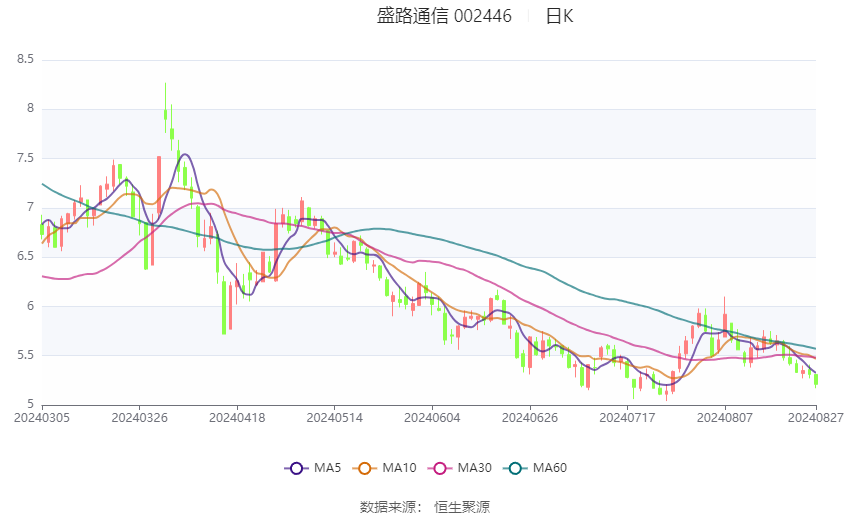Hide MA10 series using its legend text
This screenshot has height=517, width=850.
[399, 467]
